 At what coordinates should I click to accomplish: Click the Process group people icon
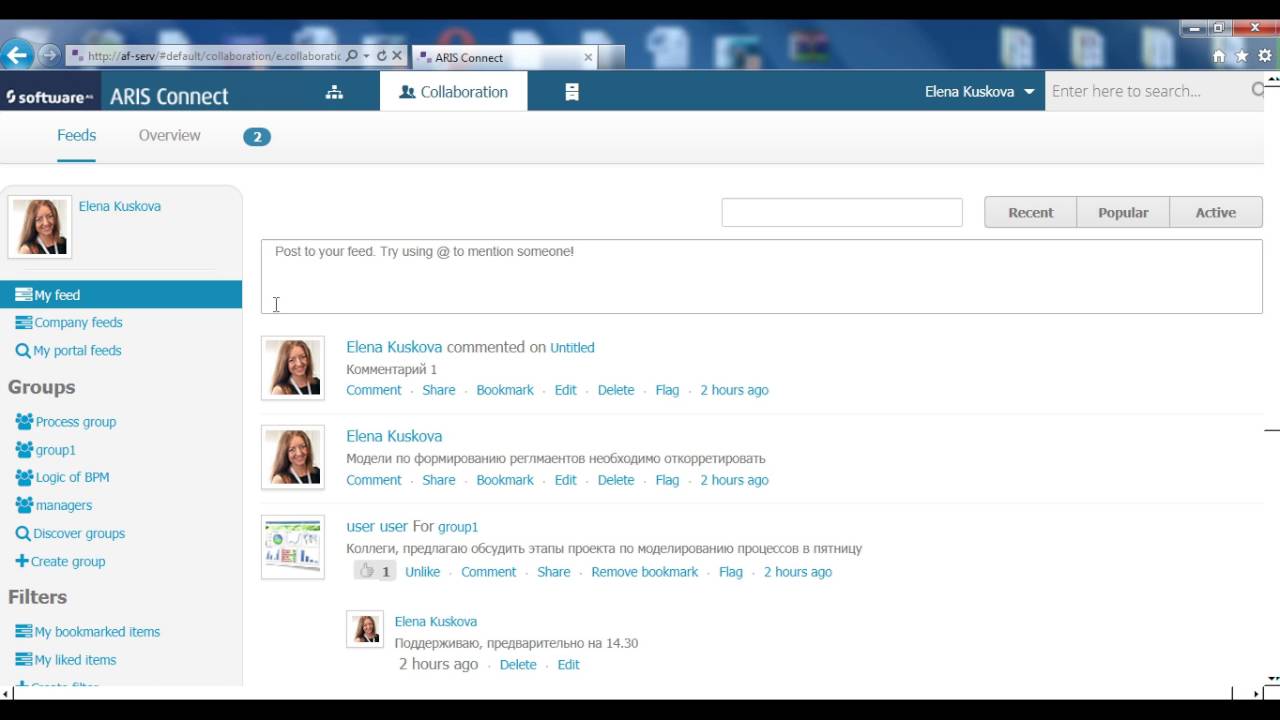(24, 421)
